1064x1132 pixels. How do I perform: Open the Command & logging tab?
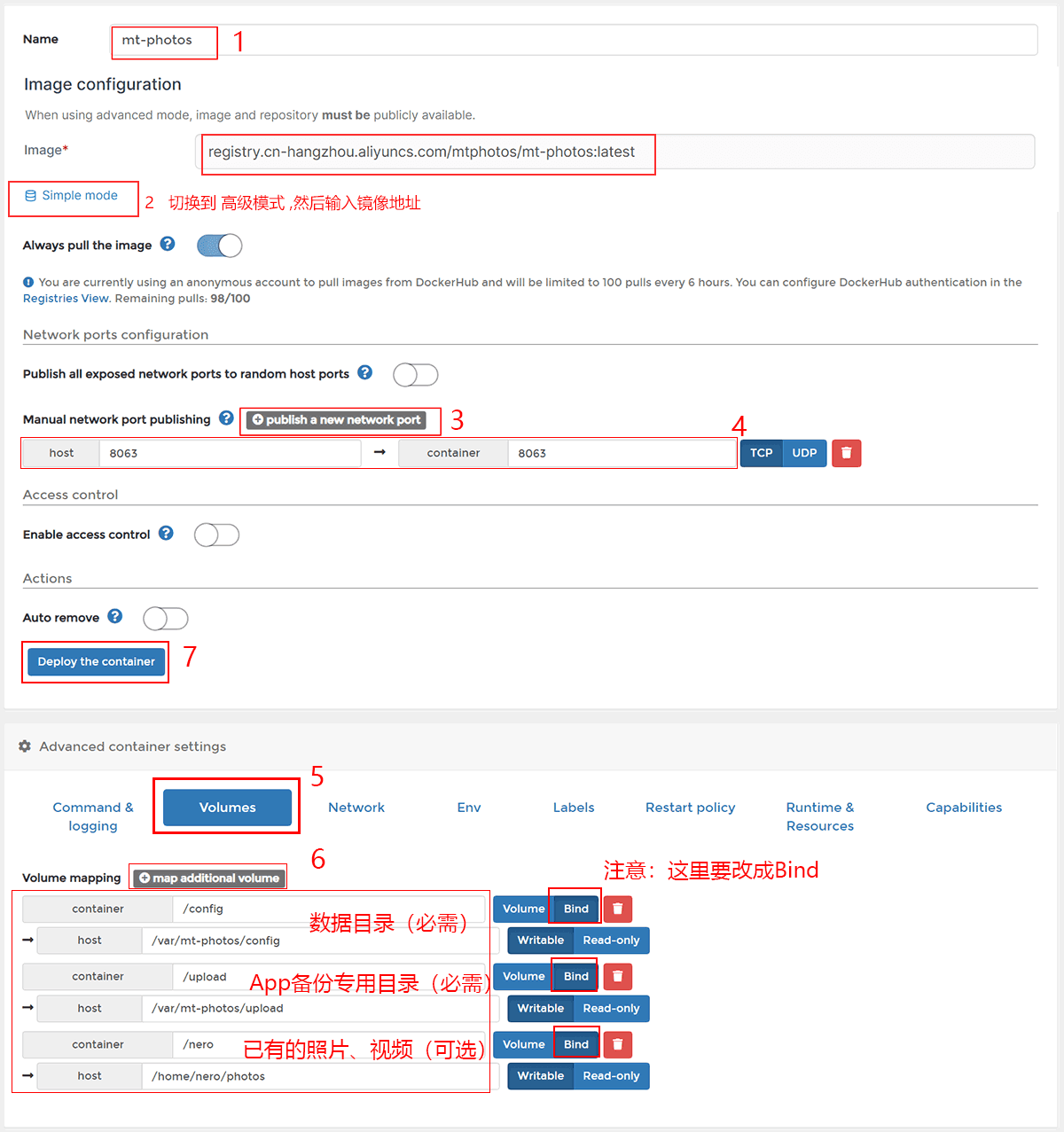pyautogui.click(x=93, y=816)
